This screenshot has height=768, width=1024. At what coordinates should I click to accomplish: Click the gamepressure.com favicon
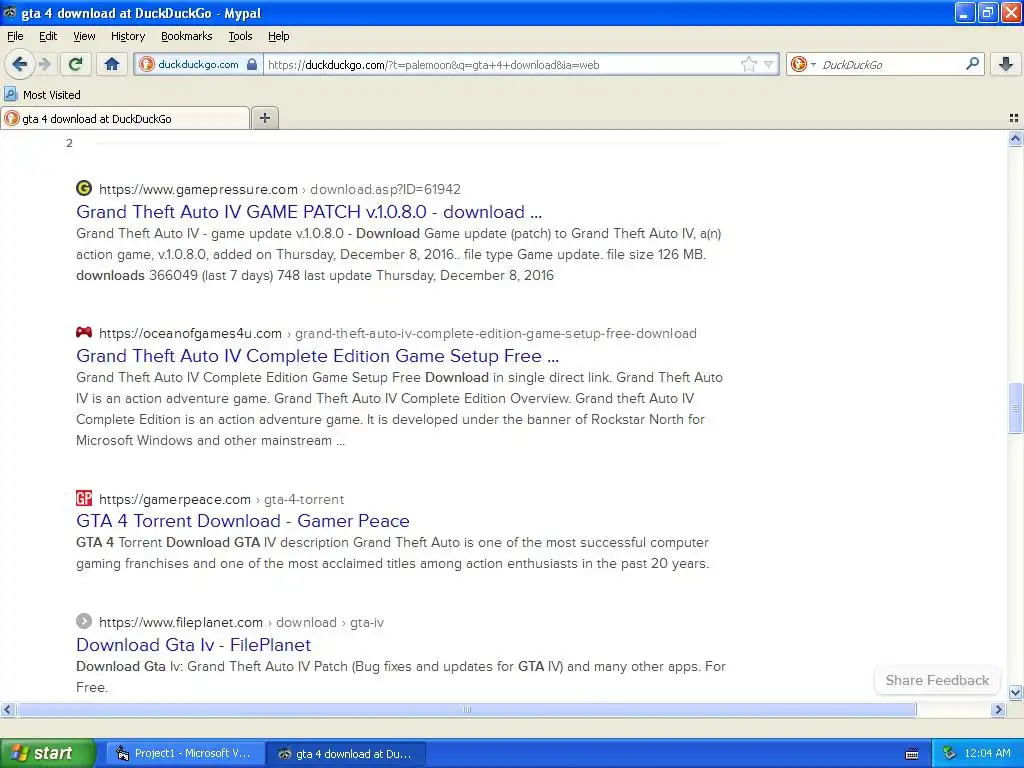click(84, 188)
